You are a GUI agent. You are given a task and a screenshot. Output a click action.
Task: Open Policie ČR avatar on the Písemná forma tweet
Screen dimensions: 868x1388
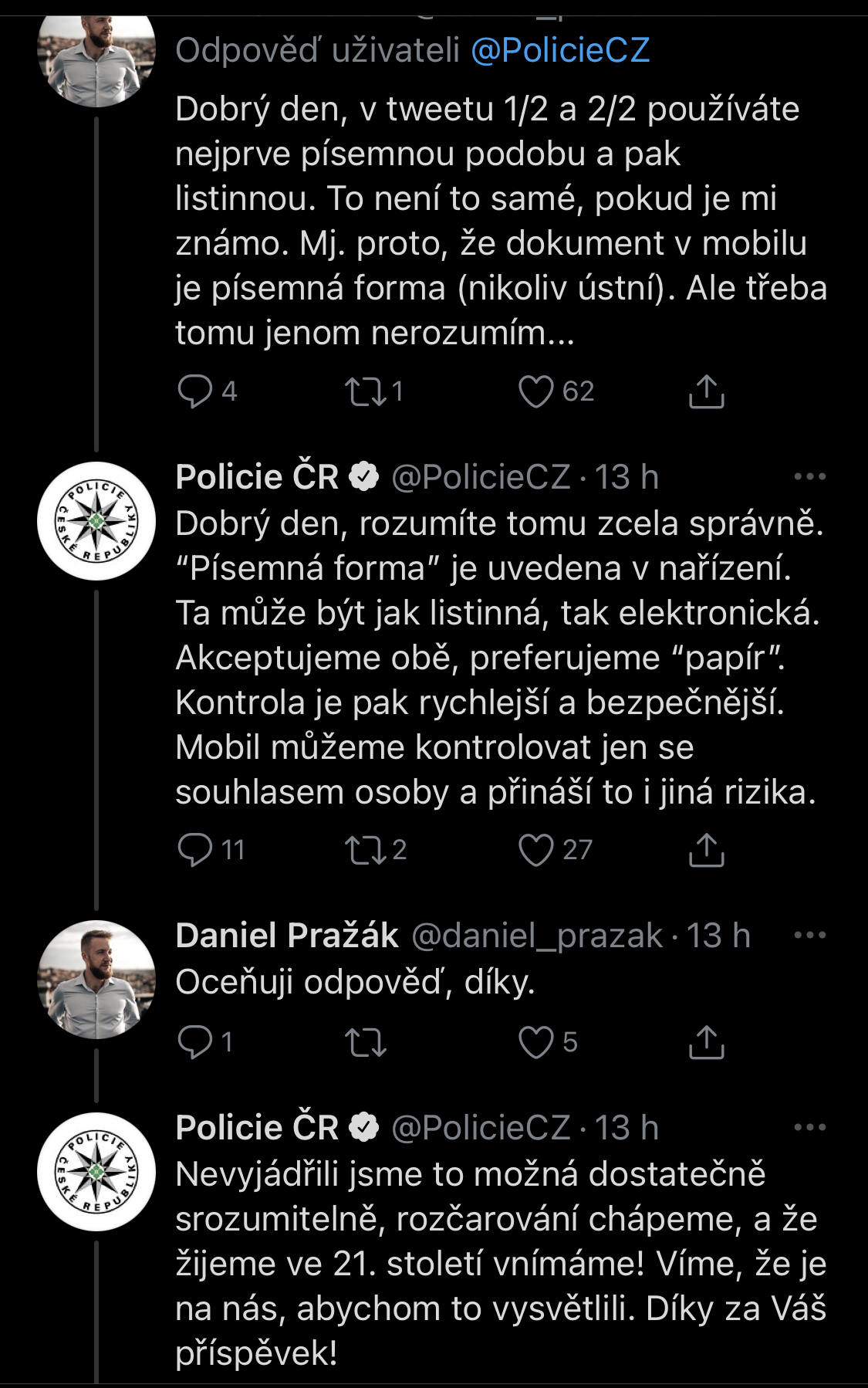coord(96,521)
